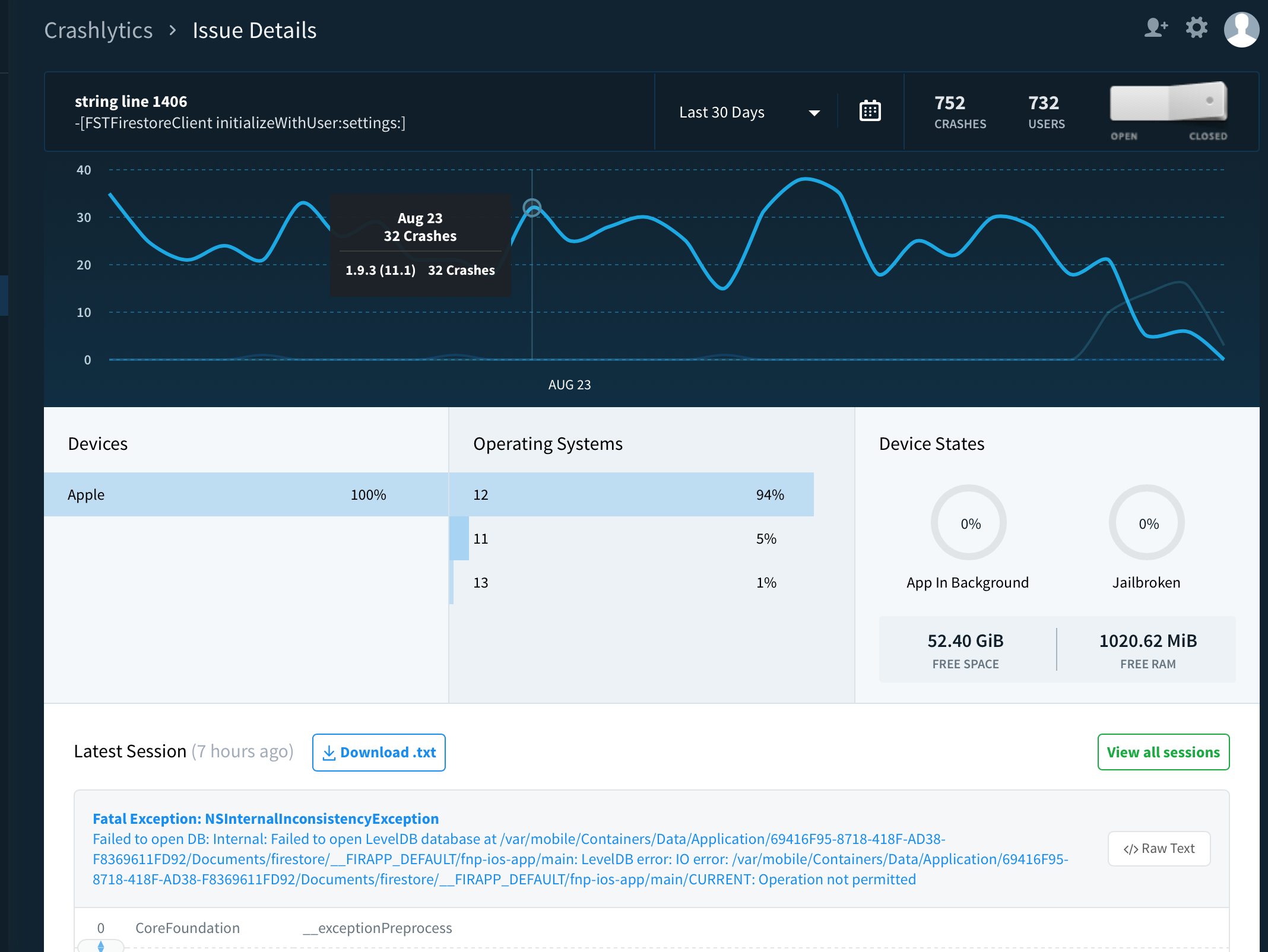
Task: Click the download arrow icon in Download .txt
Action: click(x=329, y=753)
